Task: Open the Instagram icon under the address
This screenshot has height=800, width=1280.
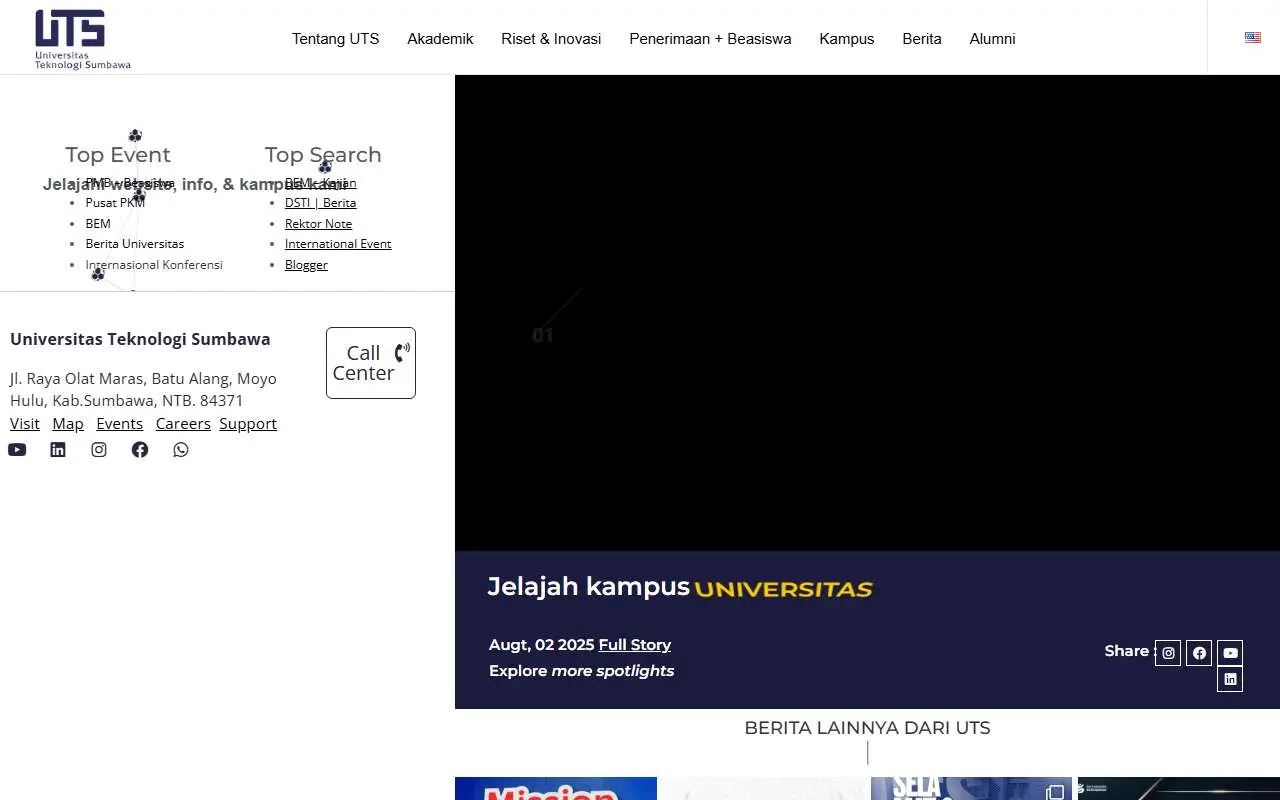Action: tap(99, 450)
